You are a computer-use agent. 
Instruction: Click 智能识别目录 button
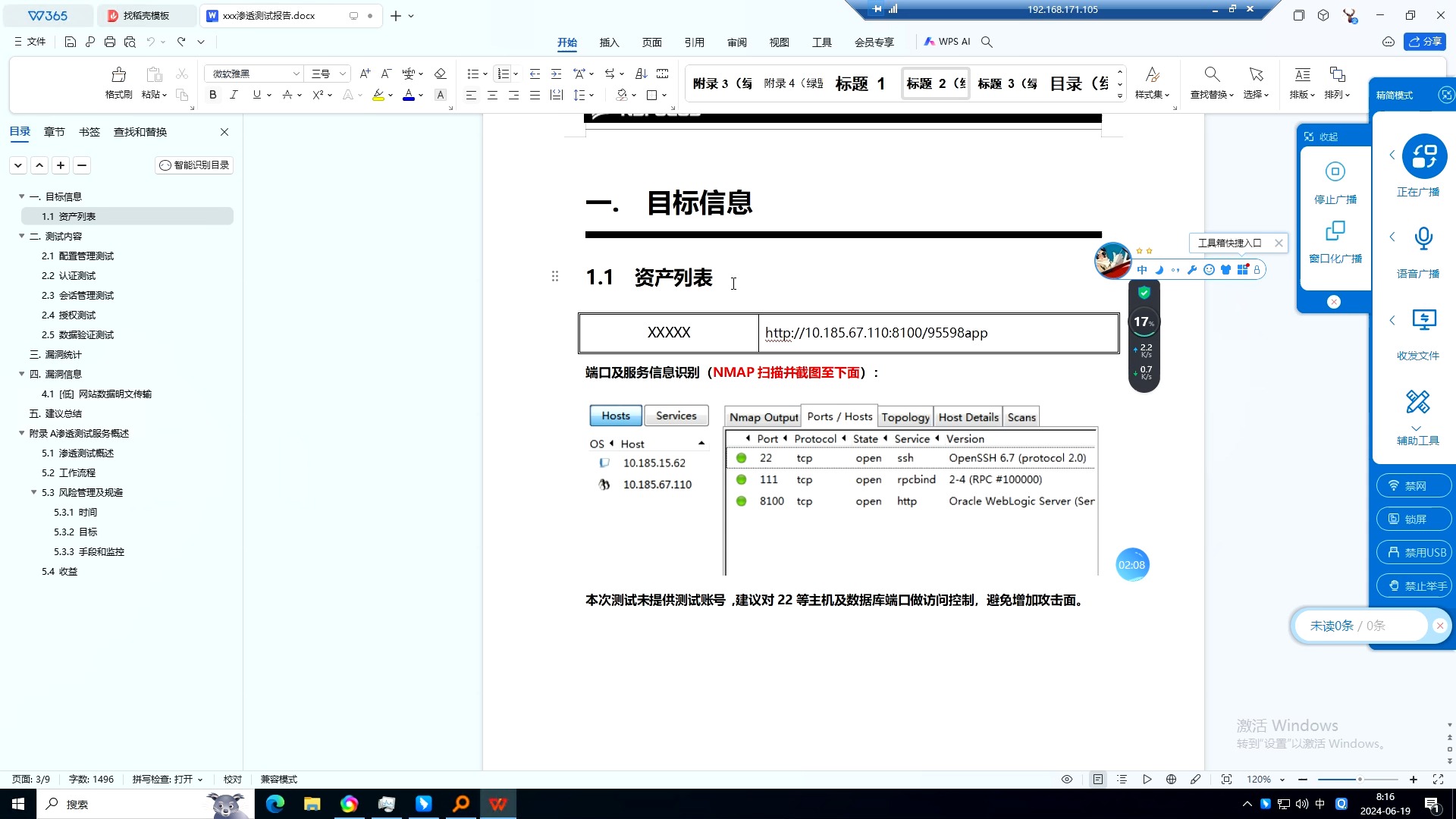click(x=194, y=165)
